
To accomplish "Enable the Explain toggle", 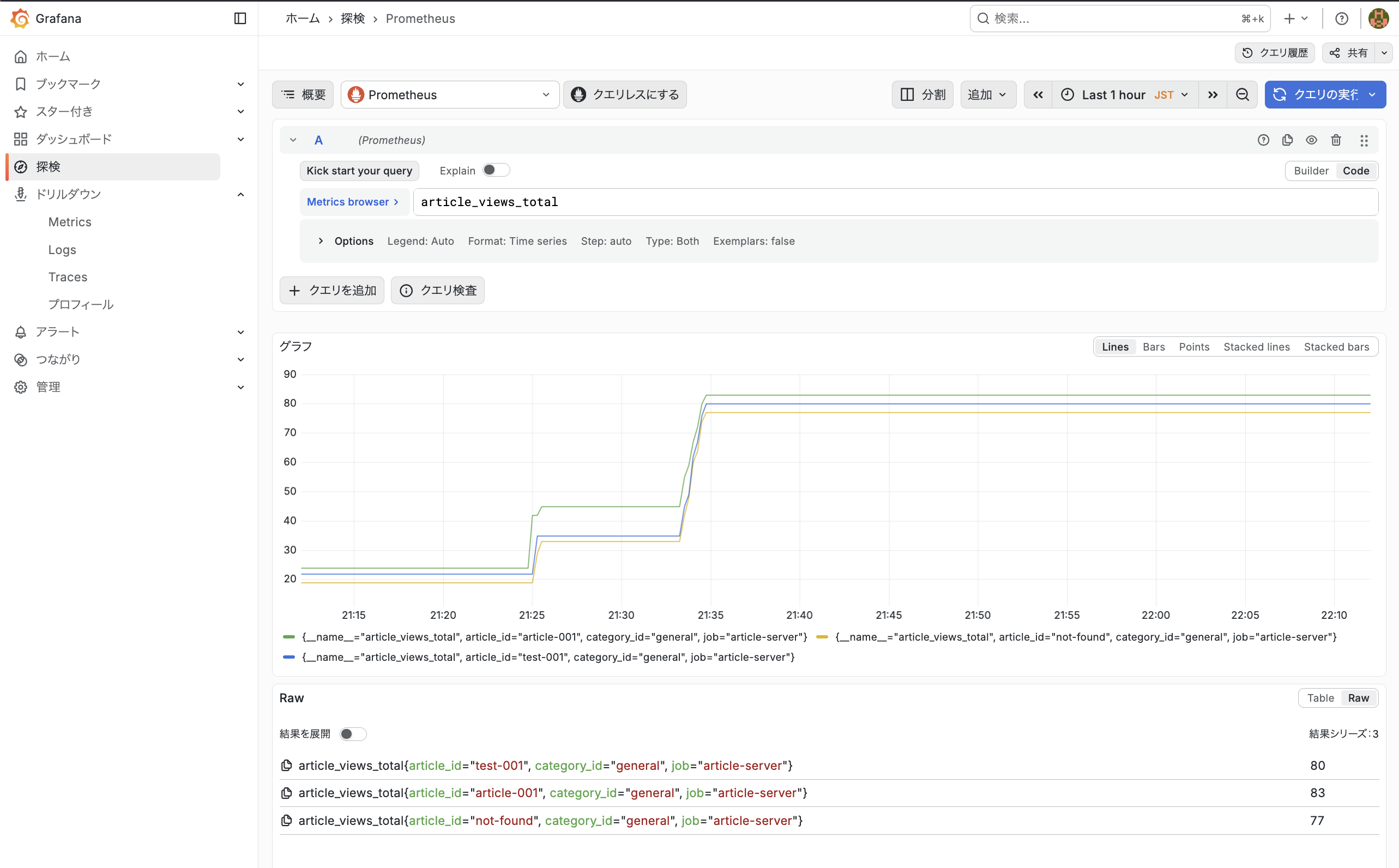I will (x=496, y=170).
